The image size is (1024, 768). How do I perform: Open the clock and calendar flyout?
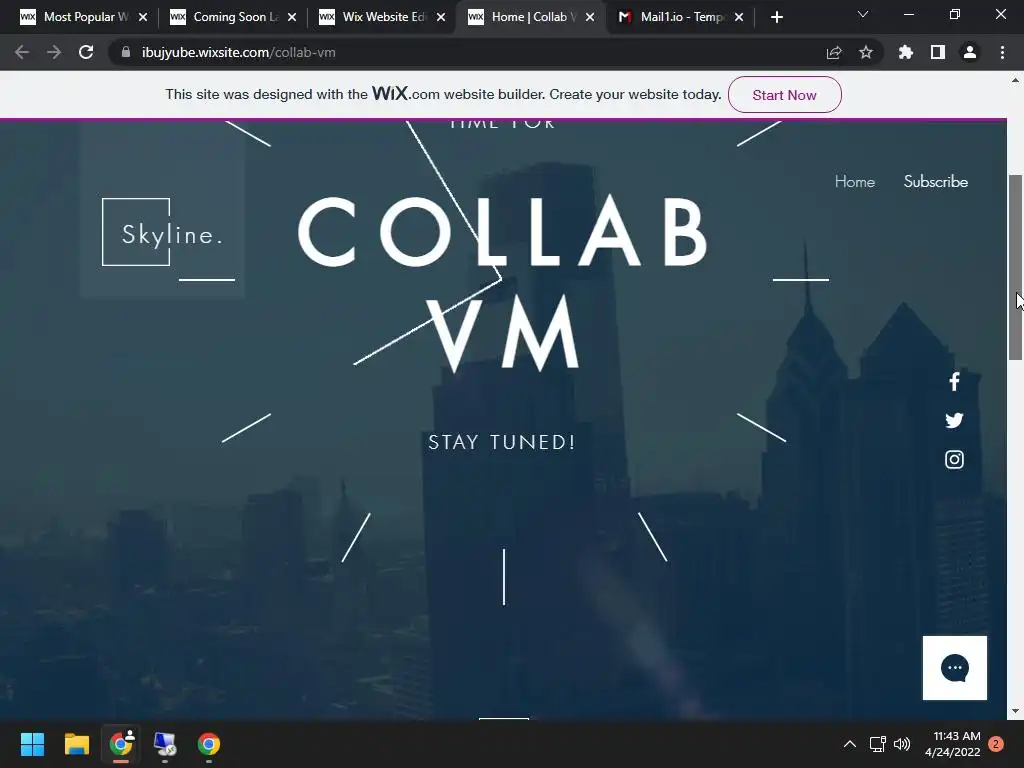coord(953,744)
